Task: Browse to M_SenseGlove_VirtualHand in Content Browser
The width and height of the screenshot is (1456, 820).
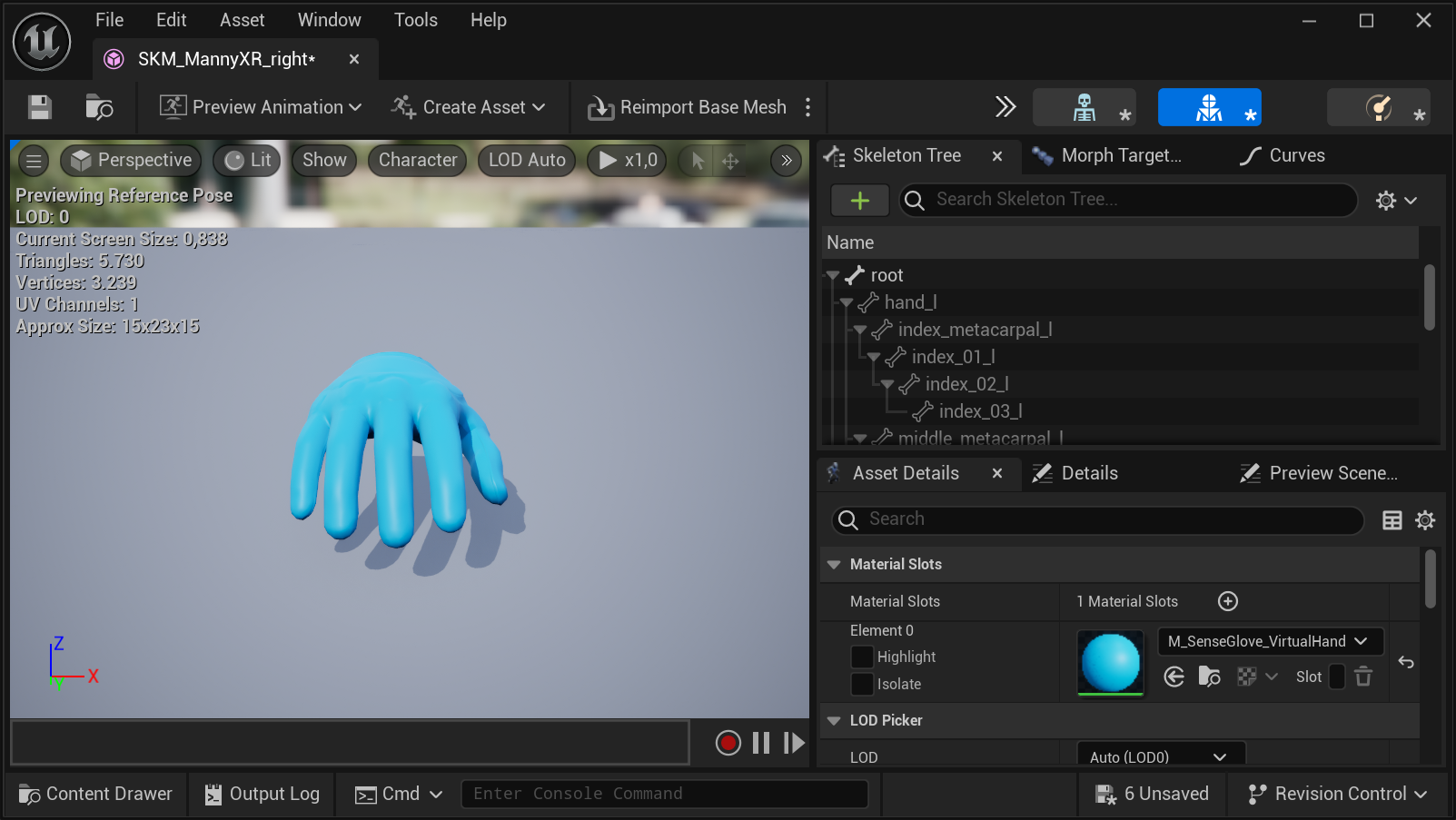Action: point(1209,677)
